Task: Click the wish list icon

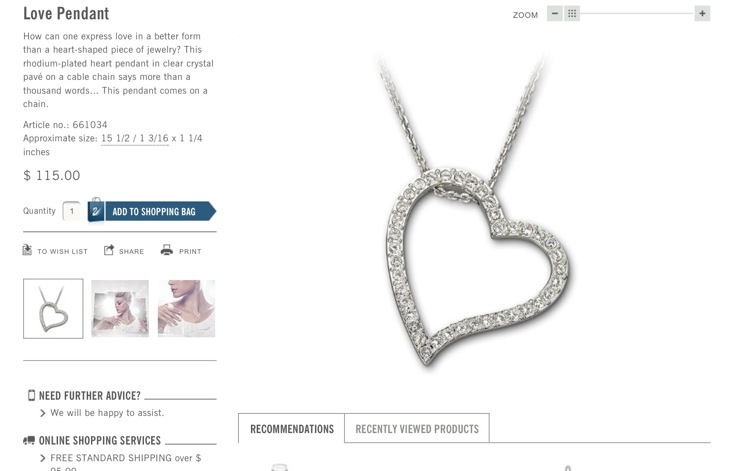Action: (27, 250)
